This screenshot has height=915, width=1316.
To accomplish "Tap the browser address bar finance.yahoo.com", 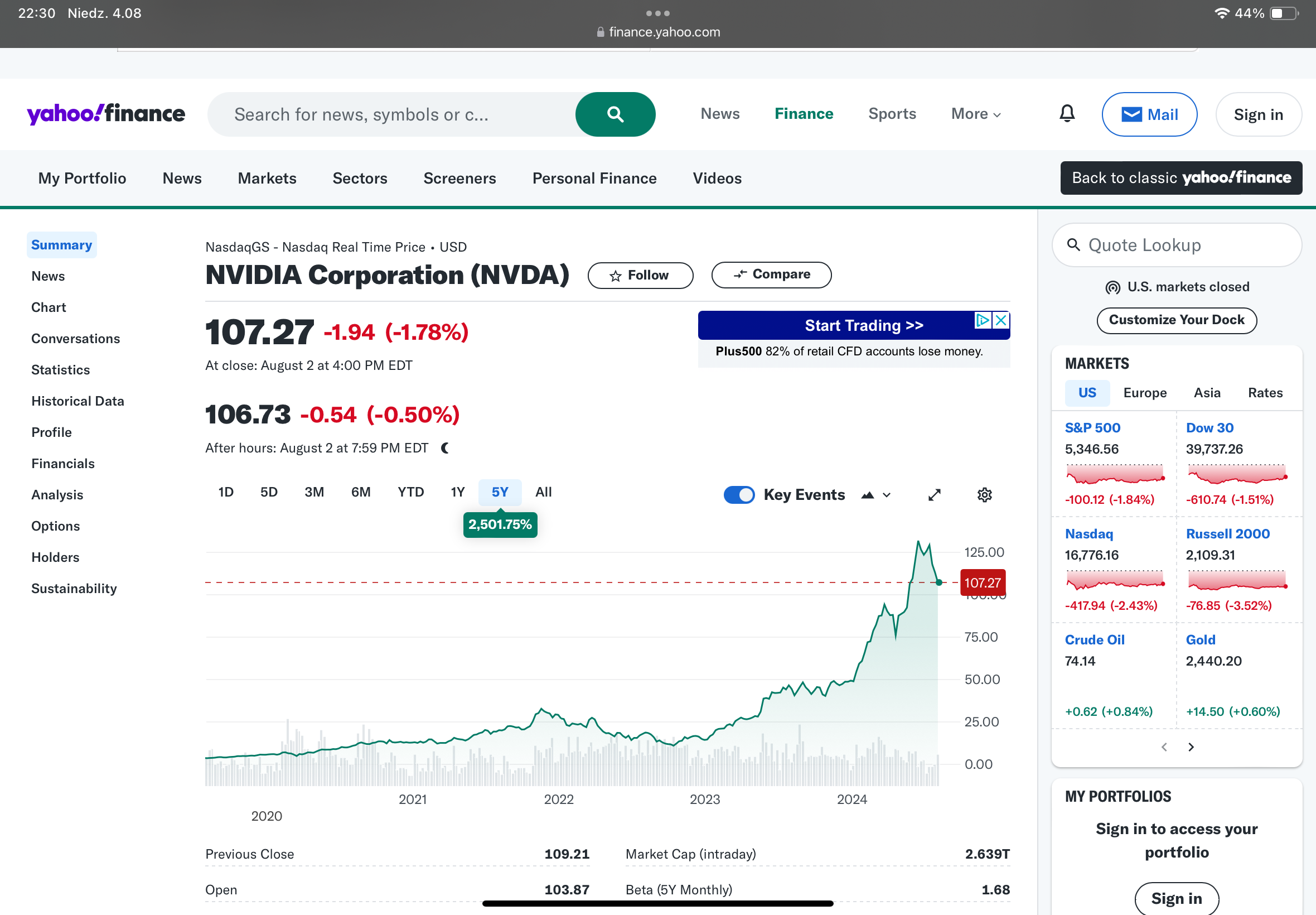I will click(657, 32).
